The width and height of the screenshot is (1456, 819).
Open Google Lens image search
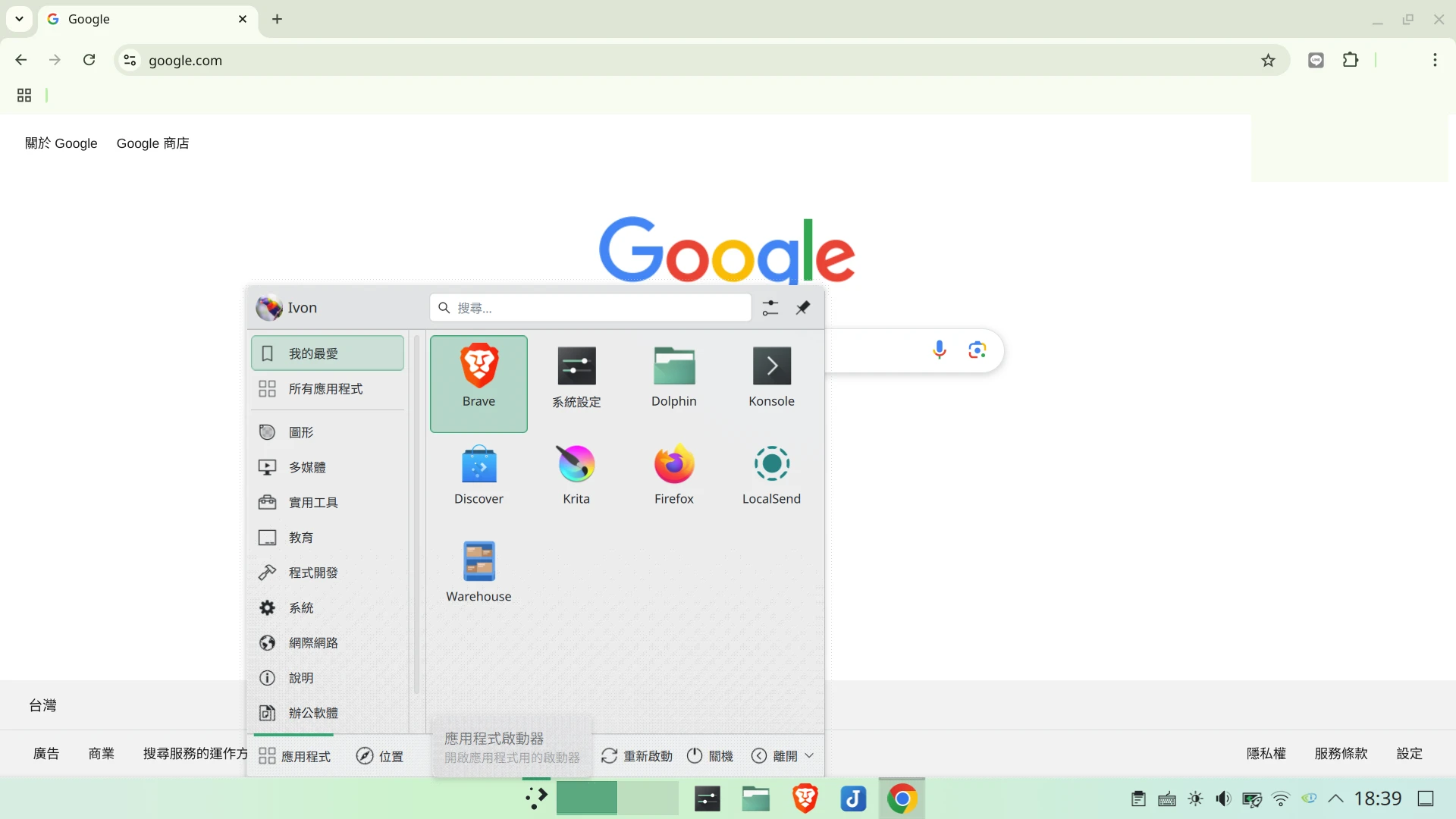coord(977,350)
